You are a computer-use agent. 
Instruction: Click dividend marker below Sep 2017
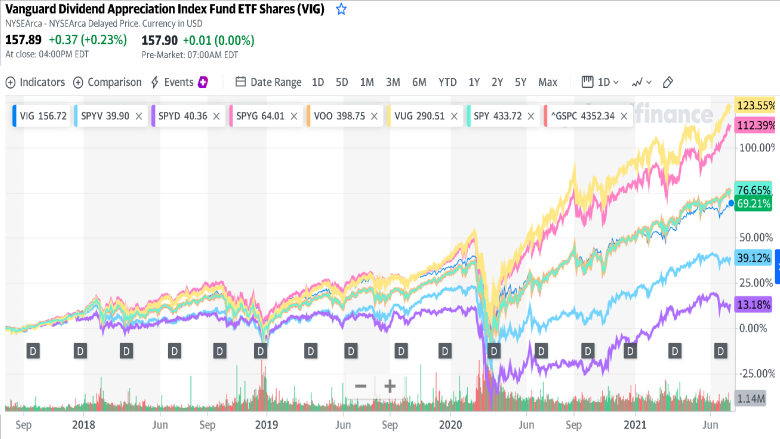point(33,351)
